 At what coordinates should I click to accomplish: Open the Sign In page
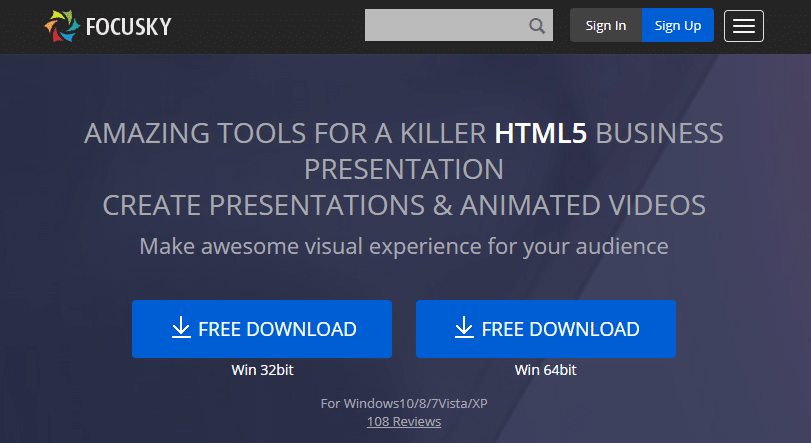(x=606, y=25)
